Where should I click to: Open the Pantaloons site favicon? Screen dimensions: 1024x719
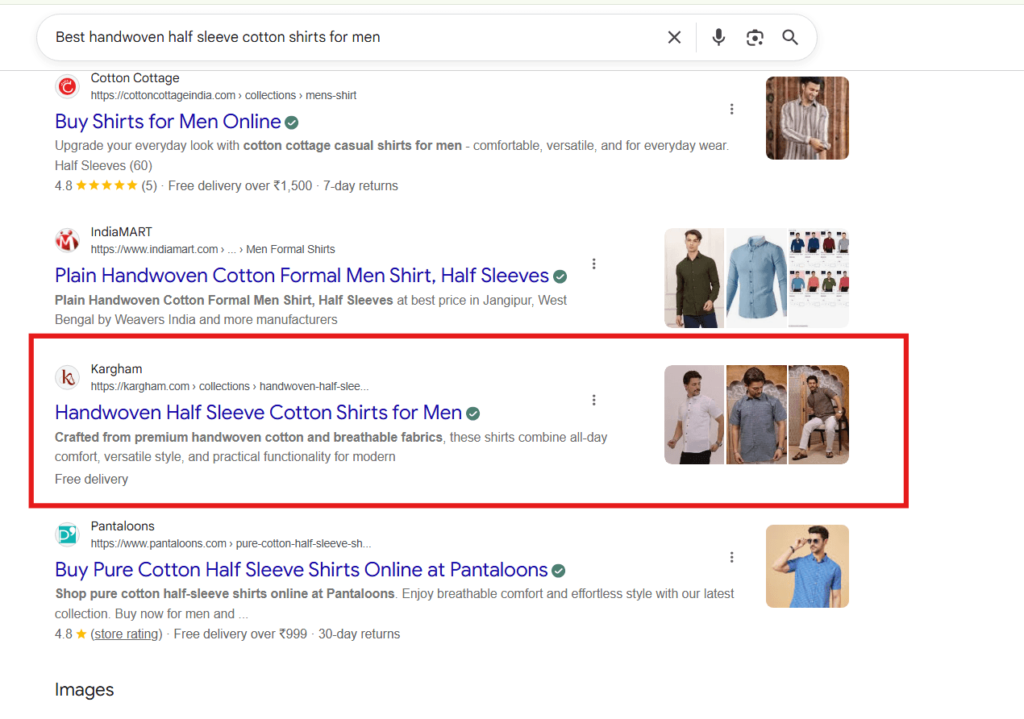pyautogui.click(x=67, y=535)
